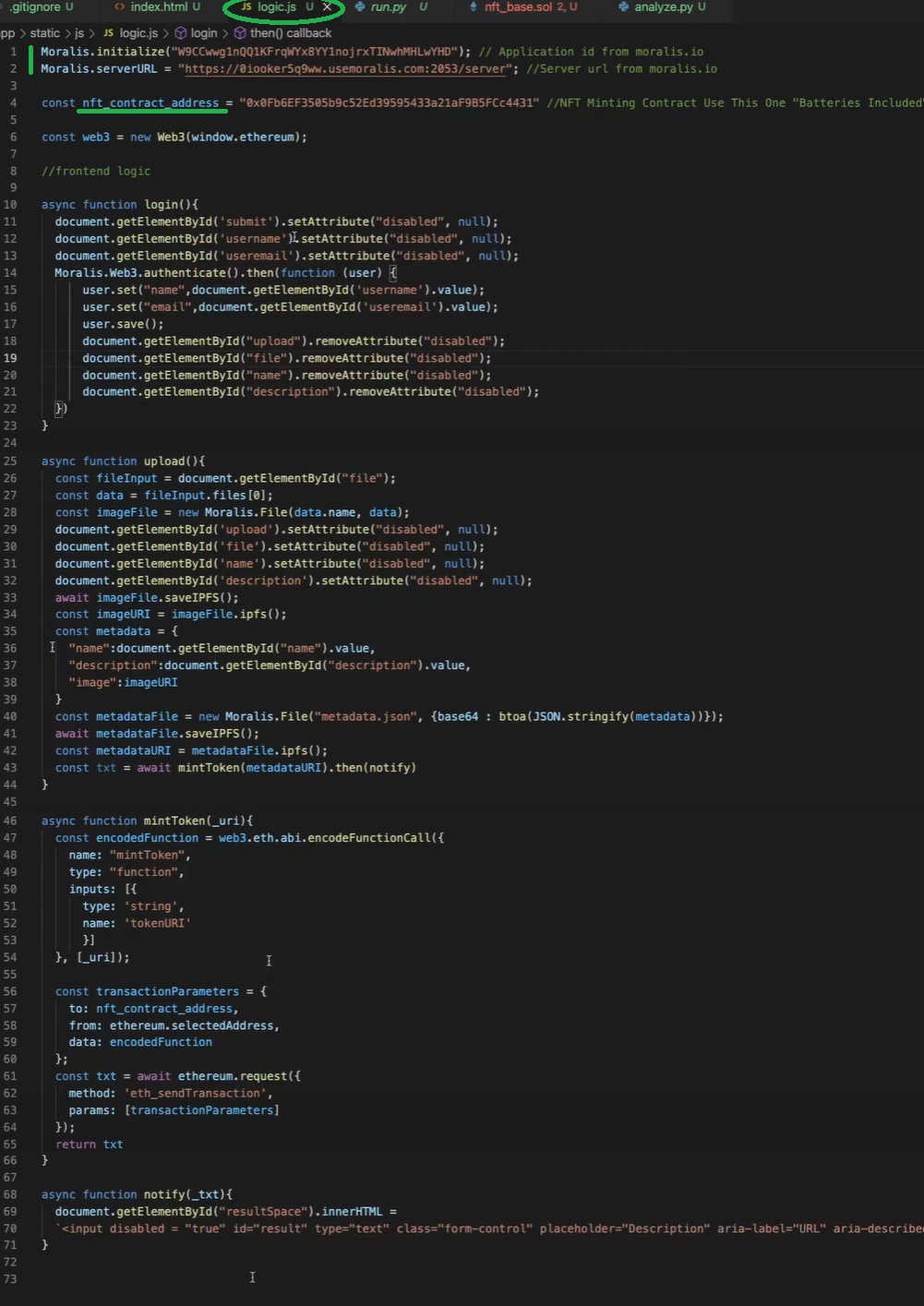Click the notify function name on line 68
The height and width of the screenshot is (1306, 924).
(x=164, y=1194)
